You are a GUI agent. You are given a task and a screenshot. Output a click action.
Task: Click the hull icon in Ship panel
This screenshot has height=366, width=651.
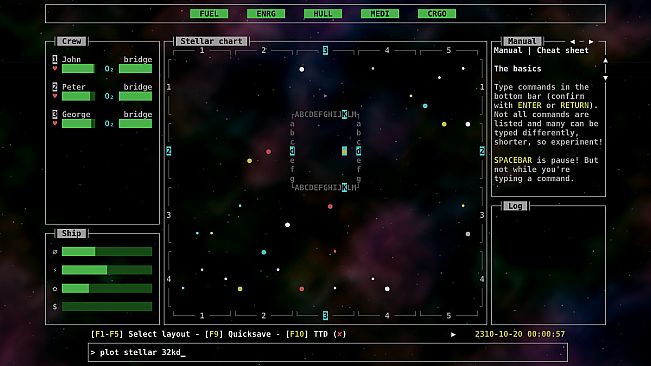coord(55,288)
